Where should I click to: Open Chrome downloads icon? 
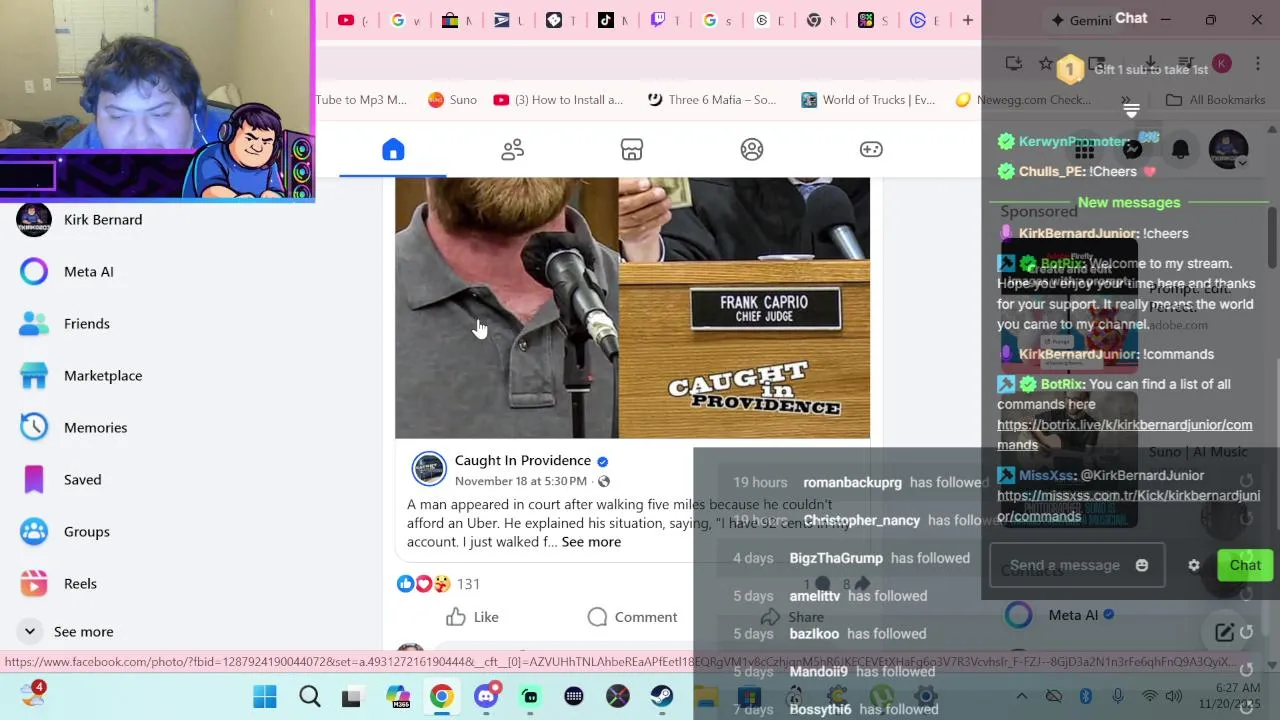pyautogui.click(x=1150, y=63)
